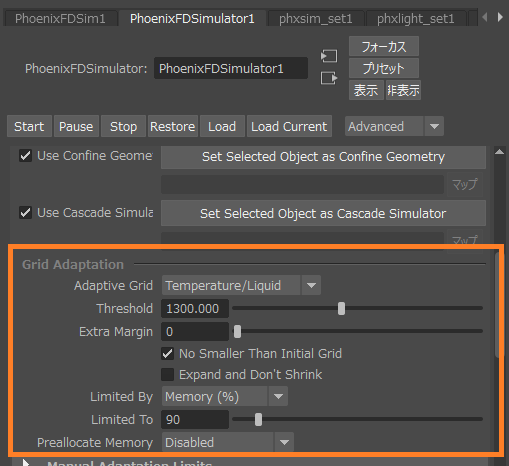Click the scroll-up arrow of the attribute panel
Screen dimensions: 509x466
point(499,152)
